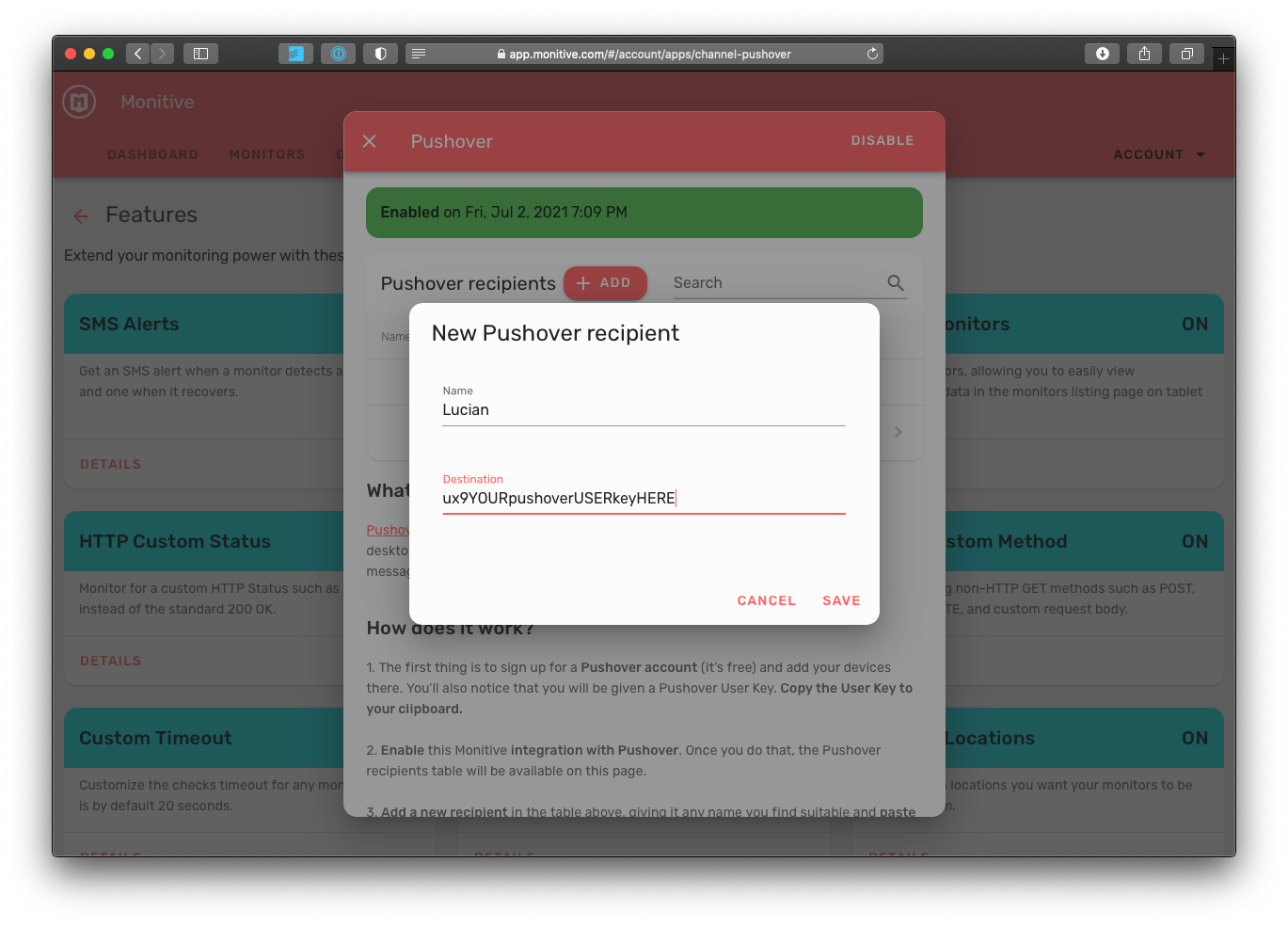Go back using Features arrow
The image size is (1288, 926).
(x=82, y=216)
